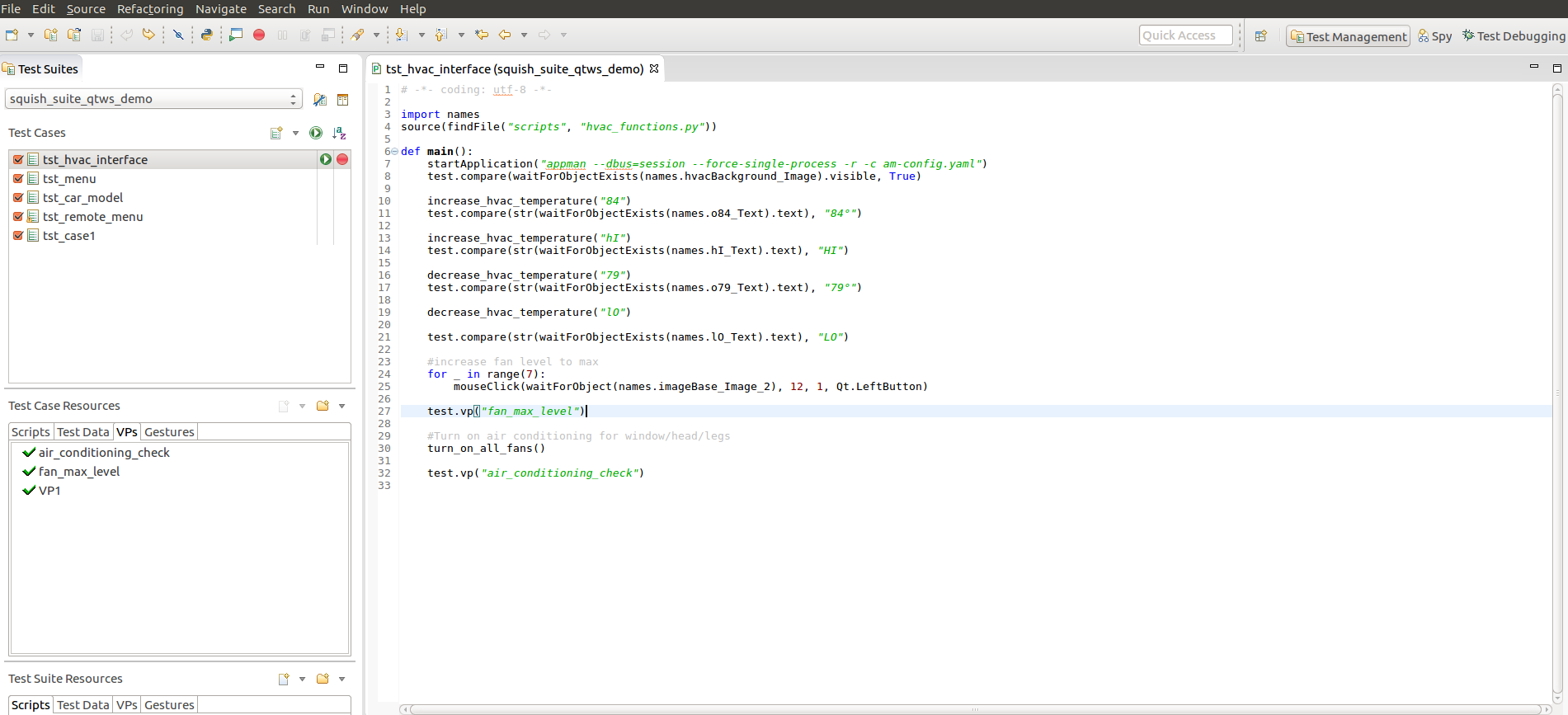1568x715 pixels.
Task: Run all test cases with green play icon
Action: tap(315, 133)
